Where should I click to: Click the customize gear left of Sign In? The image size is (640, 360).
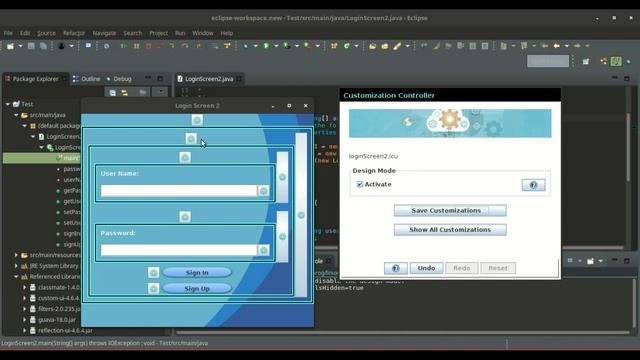click(153, 272)
